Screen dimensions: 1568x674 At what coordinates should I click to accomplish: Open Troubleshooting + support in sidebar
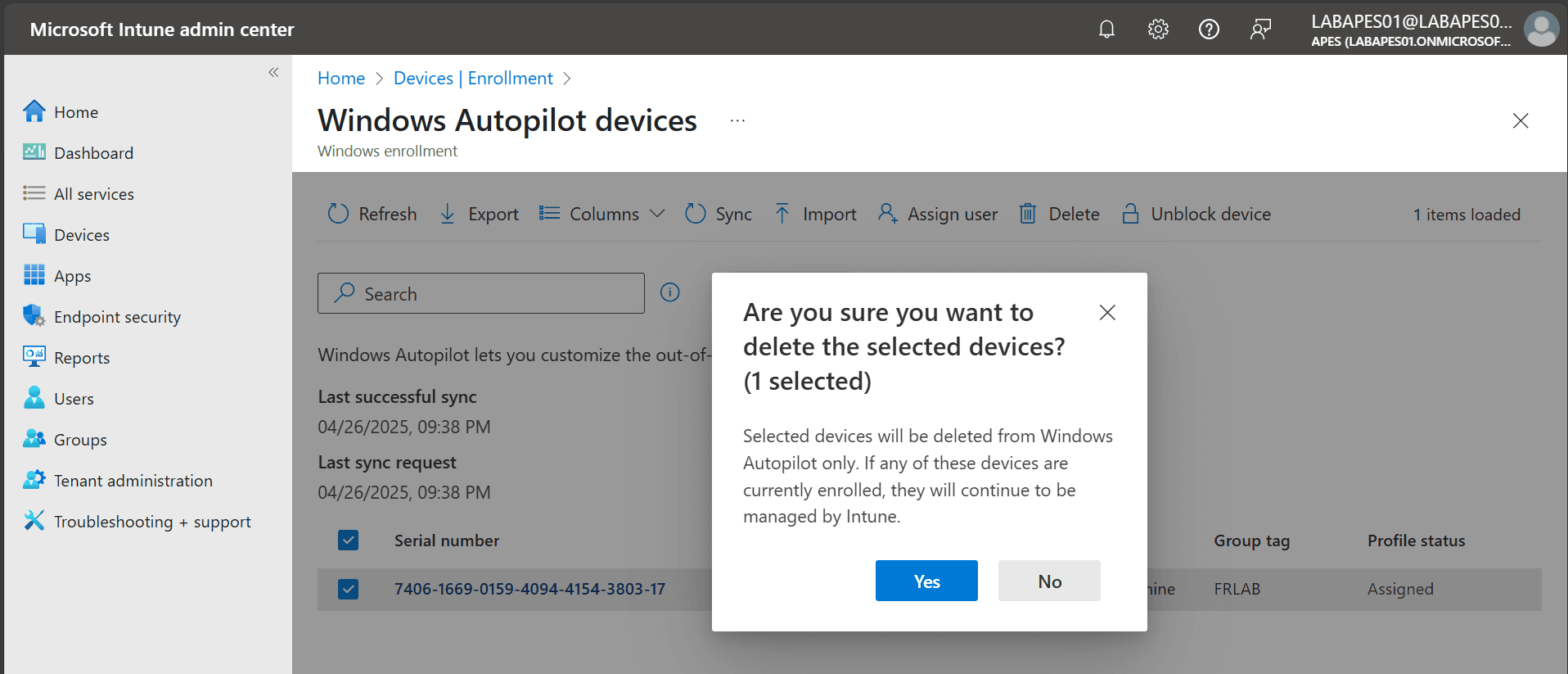coord(137,521)
